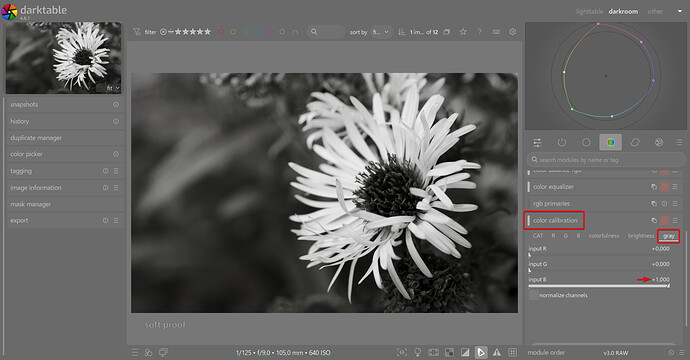Toggle the color calibration module on/off
Screen dimensions: 690x360
tap(664, 220)
